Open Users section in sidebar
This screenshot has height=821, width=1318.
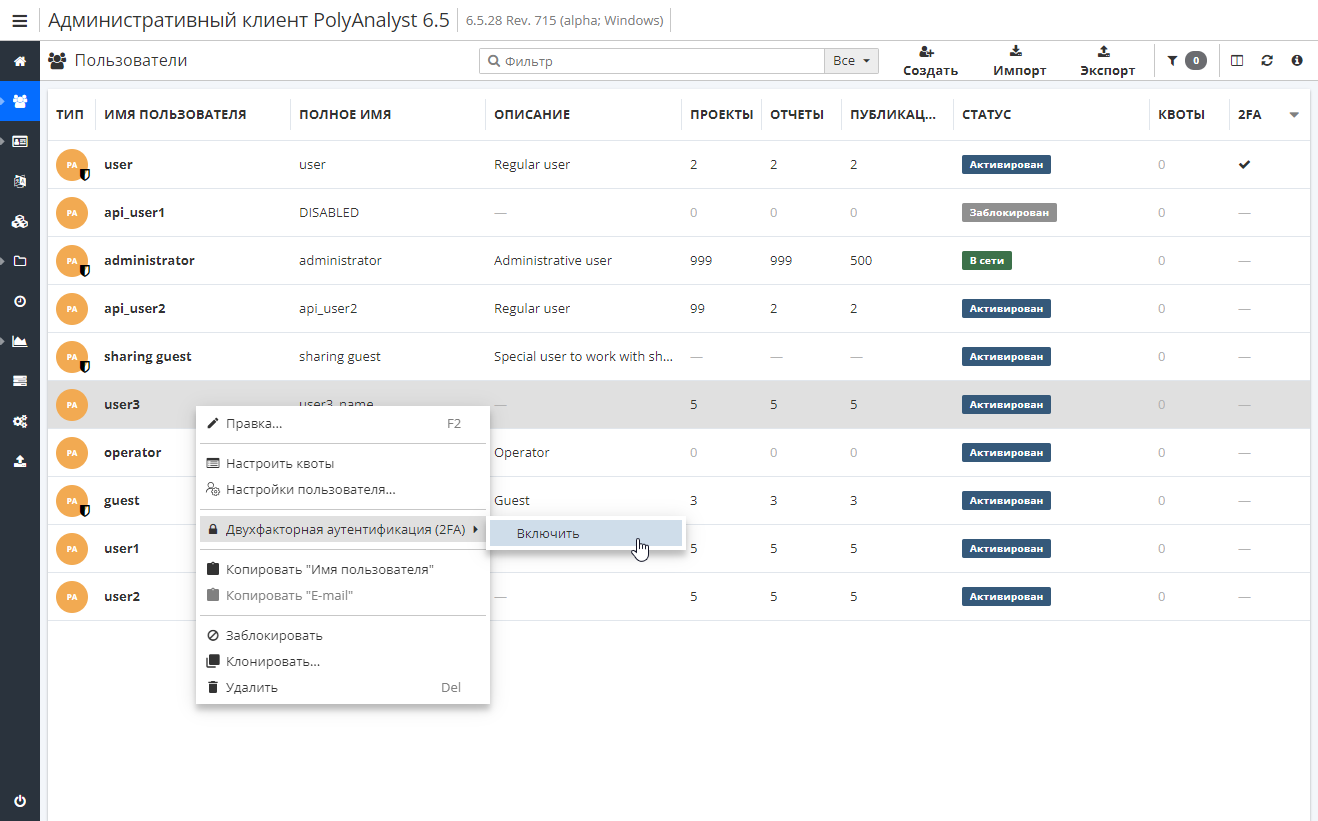point(20,101)
